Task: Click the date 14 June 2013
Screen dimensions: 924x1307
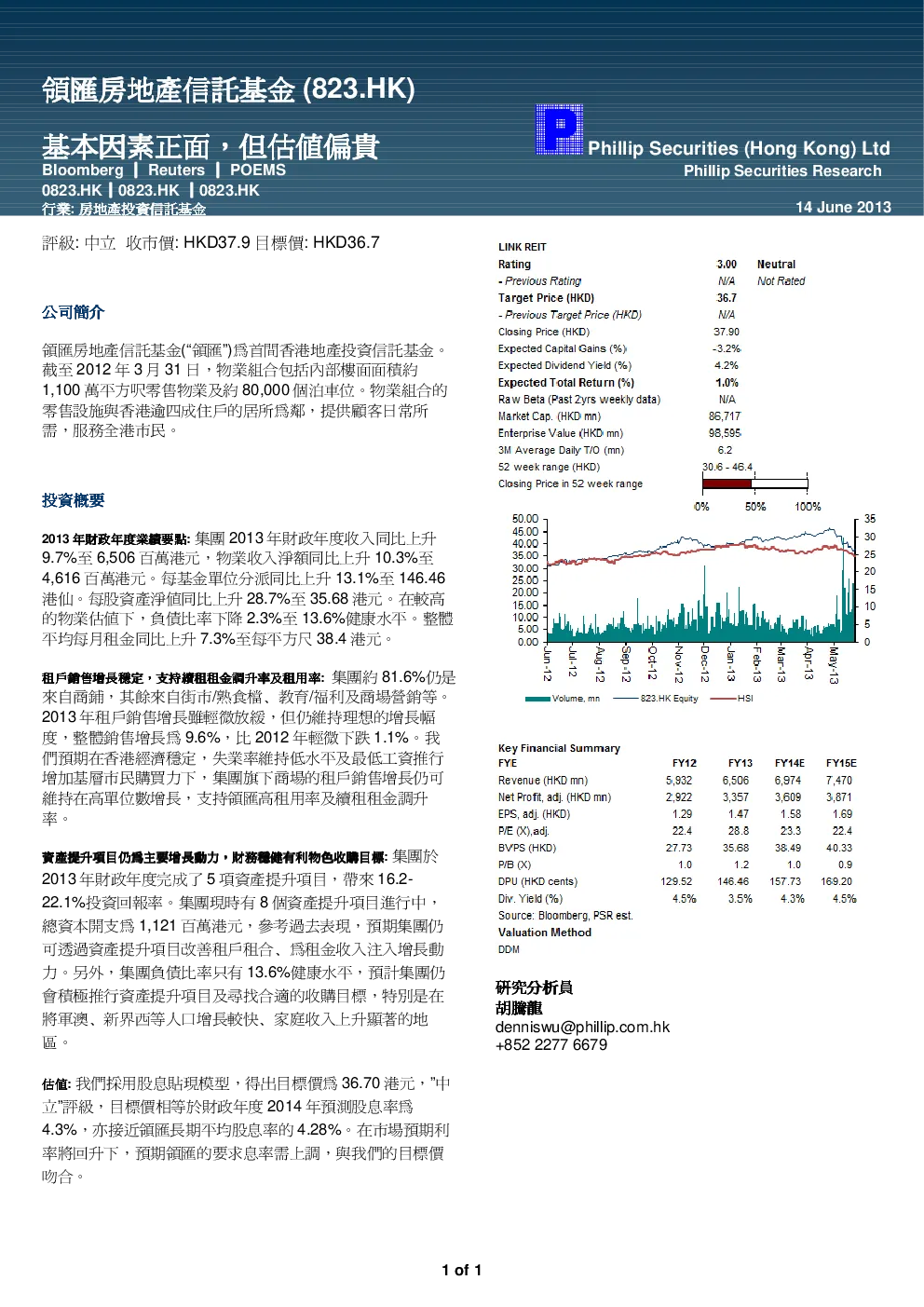Action: [x=843, y=207]
